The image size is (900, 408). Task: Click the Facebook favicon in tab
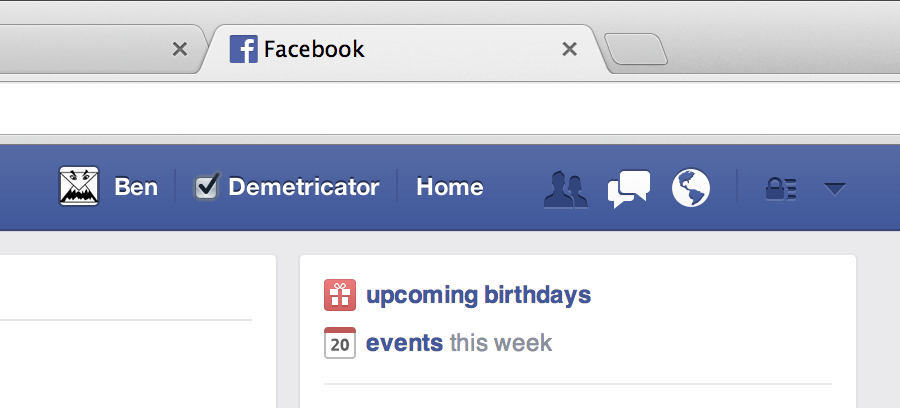coord(243,49)
